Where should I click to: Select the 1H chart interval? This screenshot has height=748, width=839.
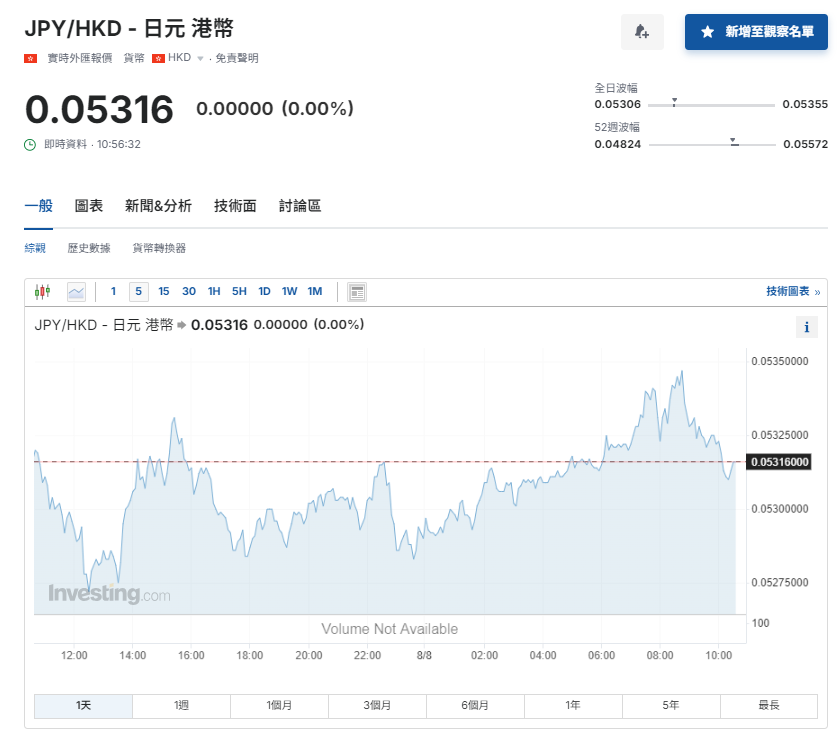click(x=213, y=290)
